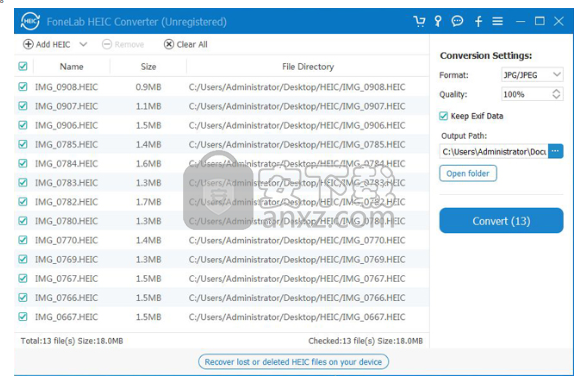Screen dimensions: 582x384
Task: Click Conversion Settings heading
Action: click(486, 56)
